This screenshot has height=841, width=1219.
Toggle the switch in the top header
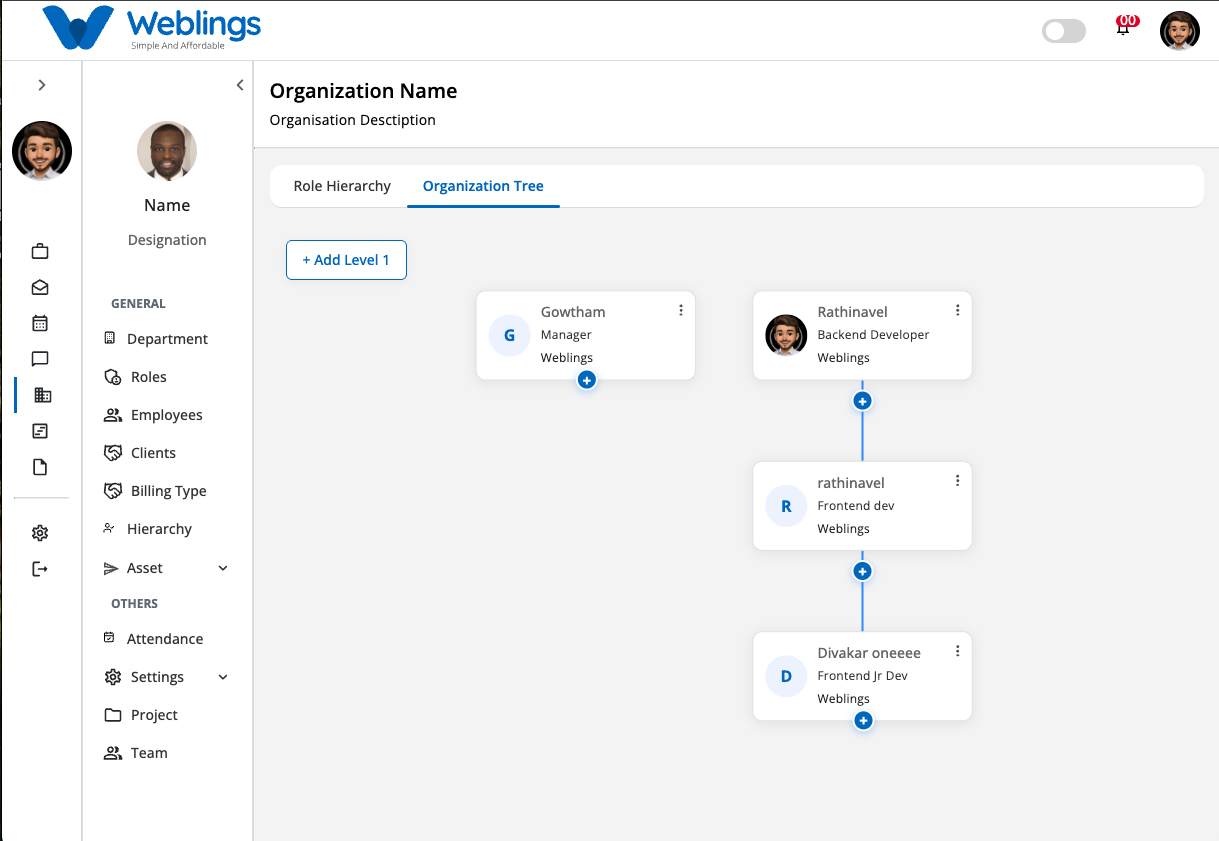(x=1064, y=31)
